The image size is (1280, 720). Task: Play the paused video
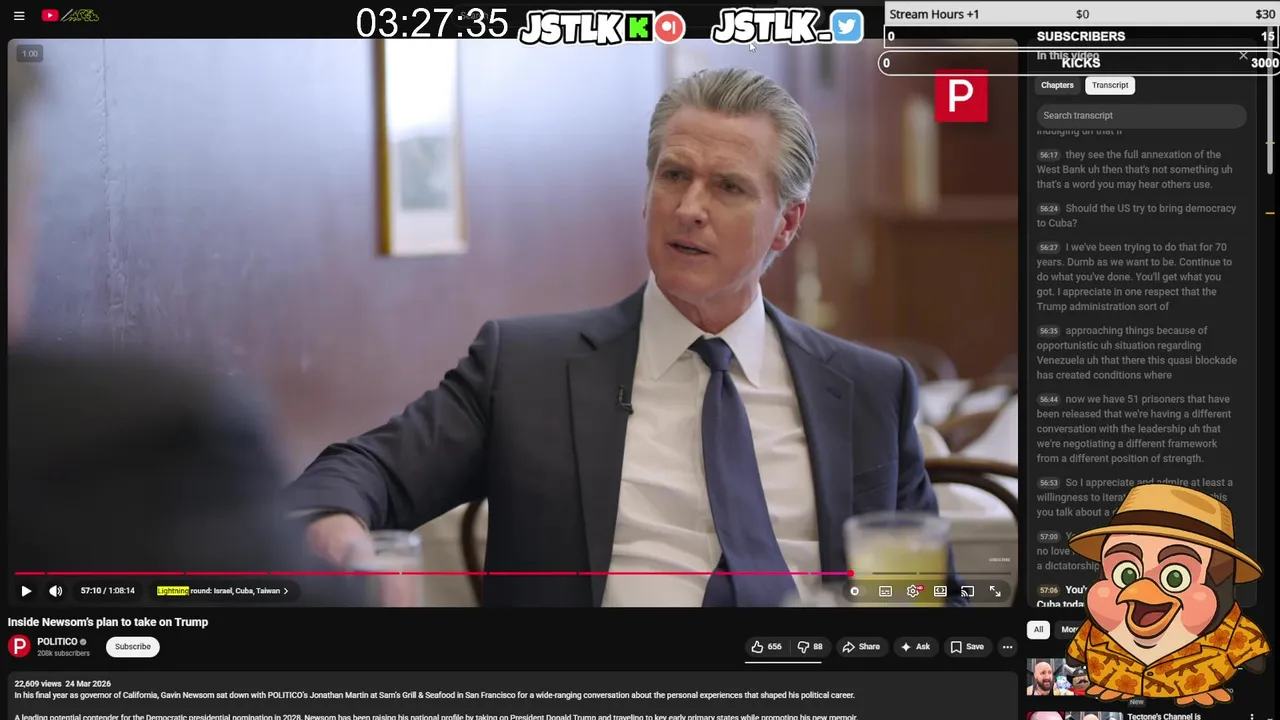26,591
